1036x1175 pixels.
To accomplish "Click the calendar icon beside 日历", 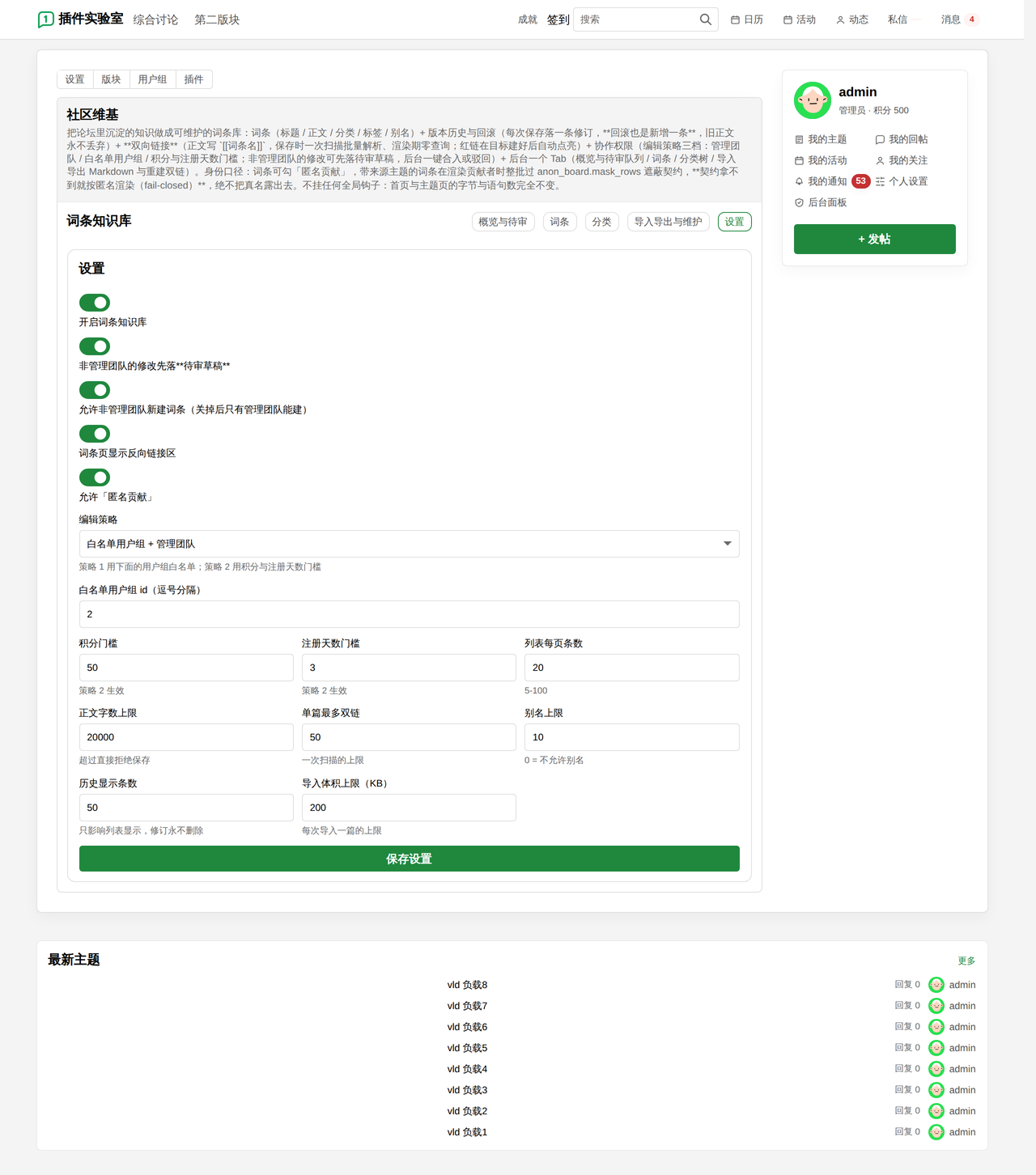I will pyautogui.click(x=735, y=19).
